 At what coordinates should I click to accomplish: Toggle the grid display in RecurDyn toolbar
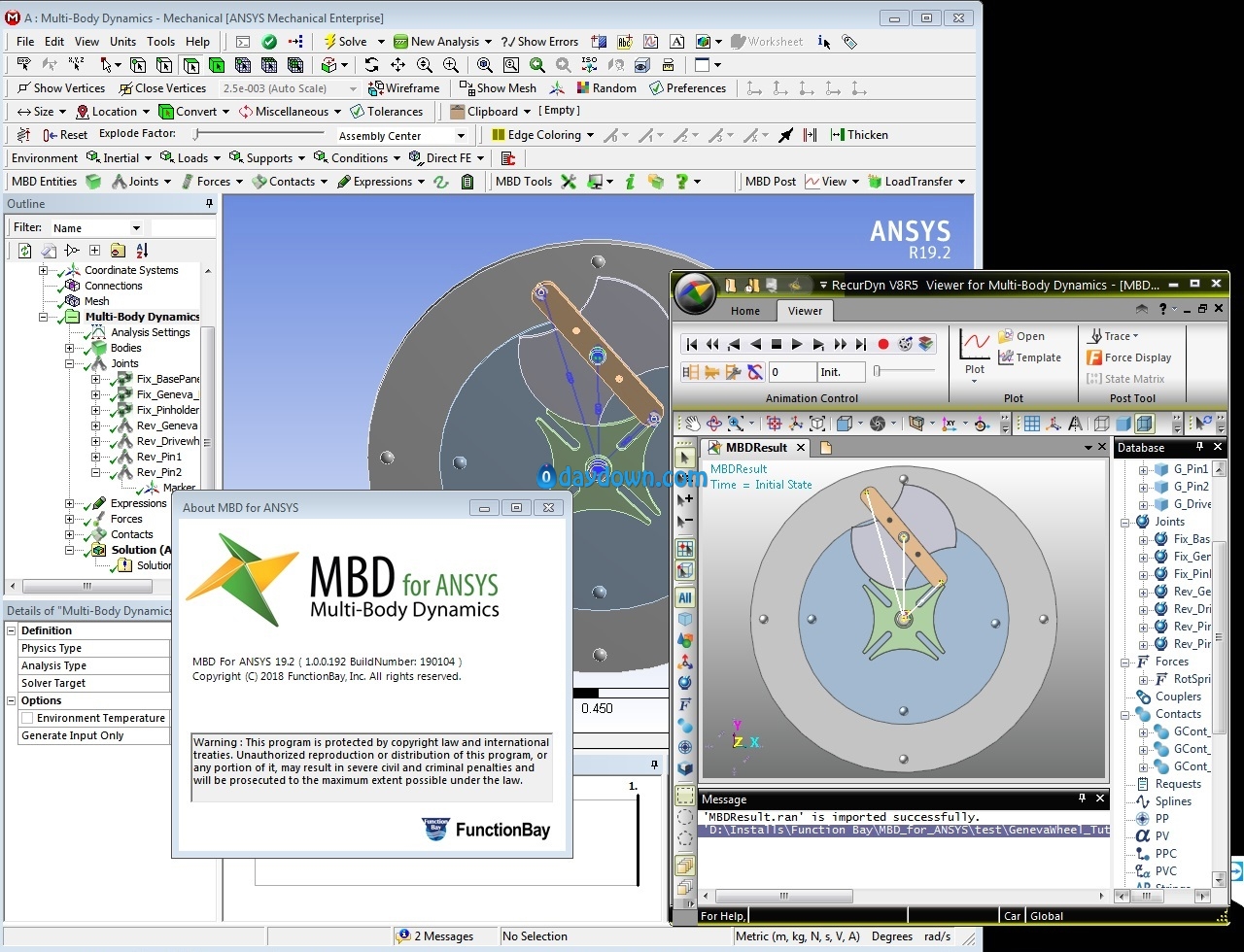click(1031, 424)
